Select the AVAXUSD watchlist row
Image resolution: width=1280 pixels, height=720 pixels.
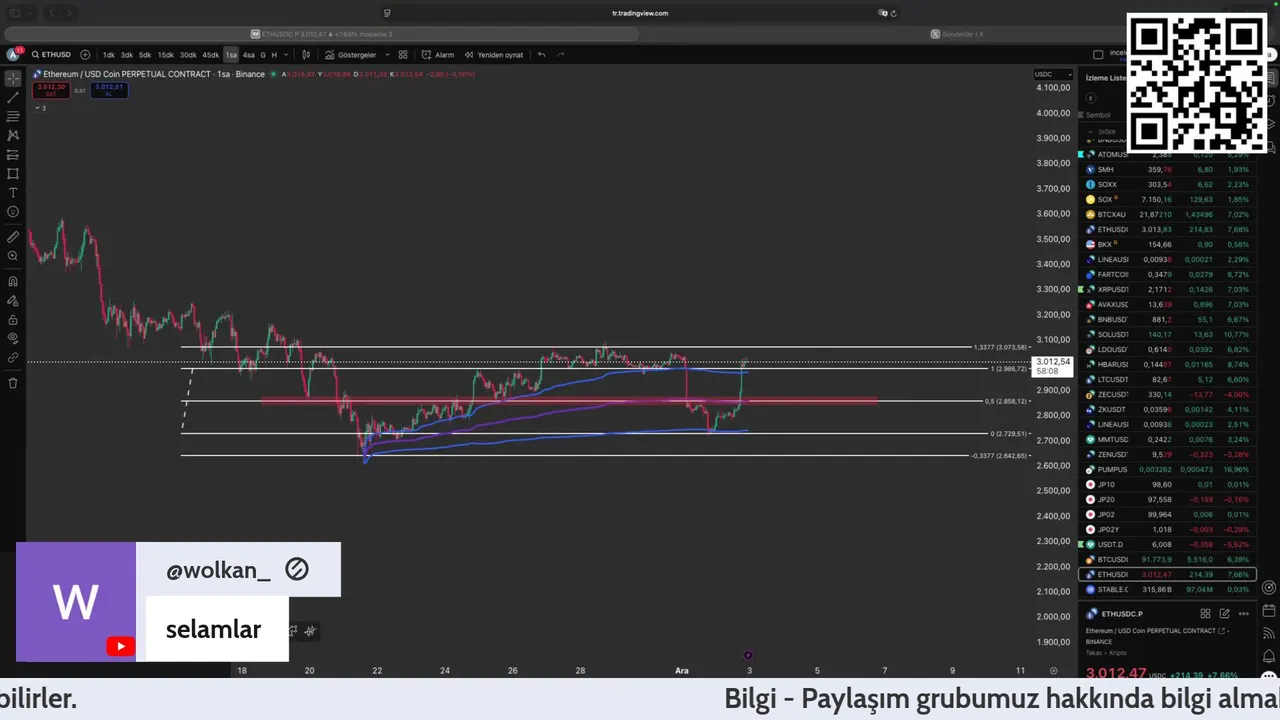1166,304
